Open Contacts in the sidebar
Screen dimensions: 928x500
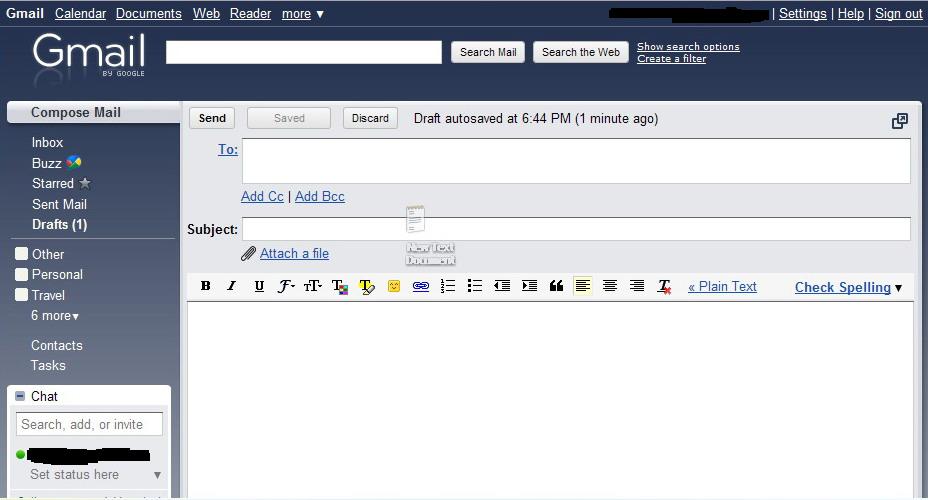57,345
